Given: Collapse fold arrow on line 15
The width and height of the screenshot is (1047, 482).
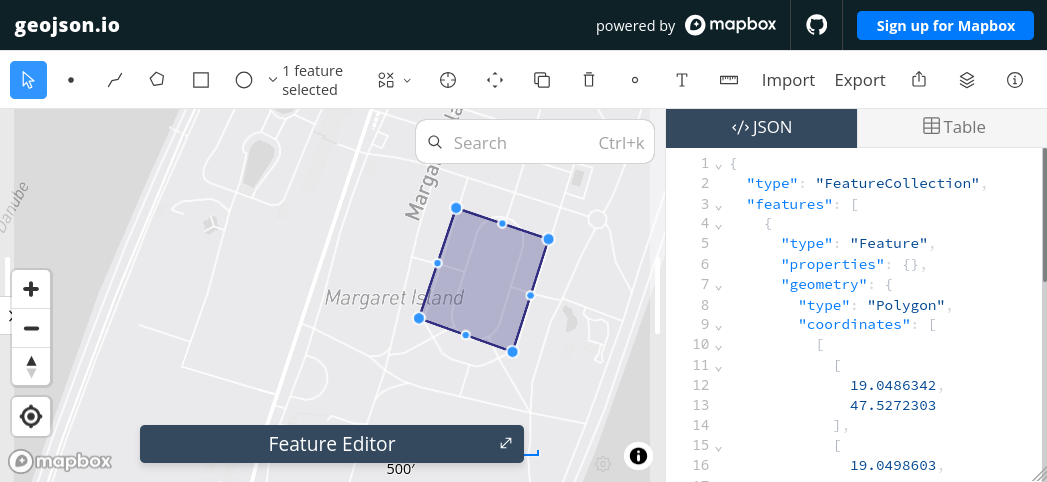Looking at the screenshot, I should 718,447.
